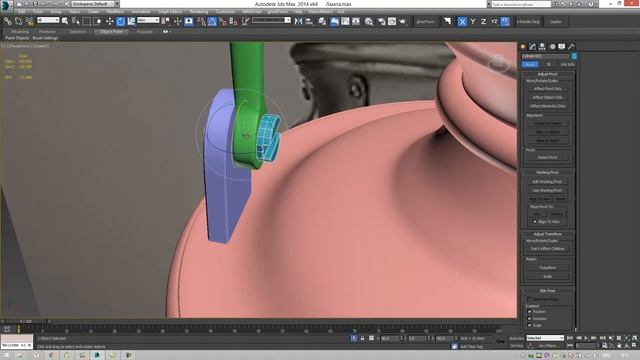Image resolution: width=640 pixels, height=360 pixels.
Task: Open the Material Editor
Action: [x=369, y=21]
